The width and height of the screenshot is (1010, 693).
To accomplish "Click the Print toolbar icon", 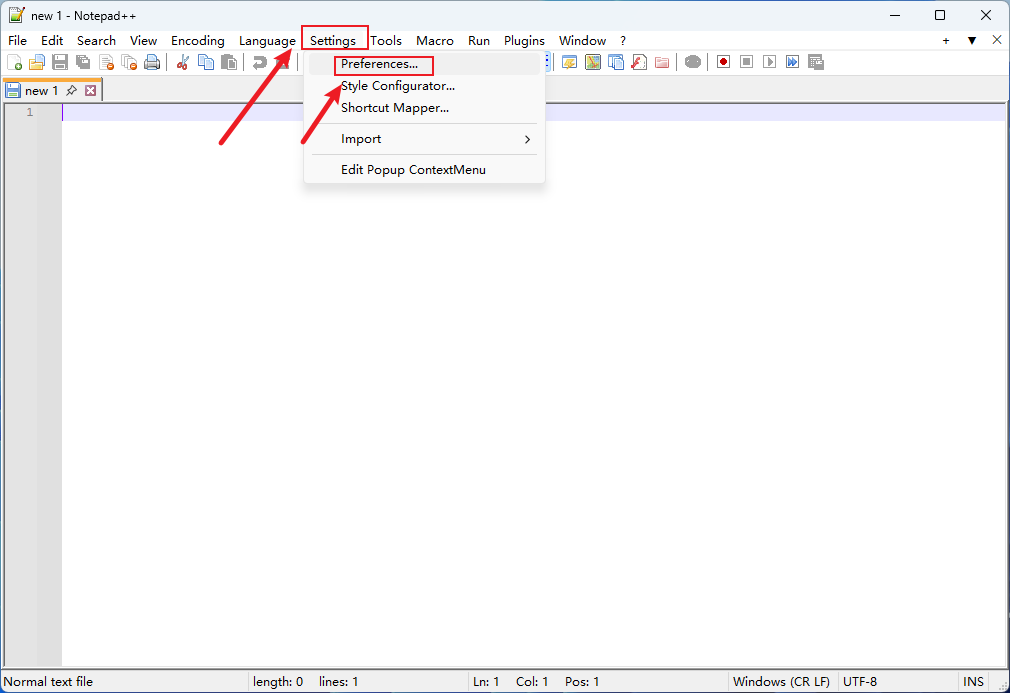I will 152,62.
